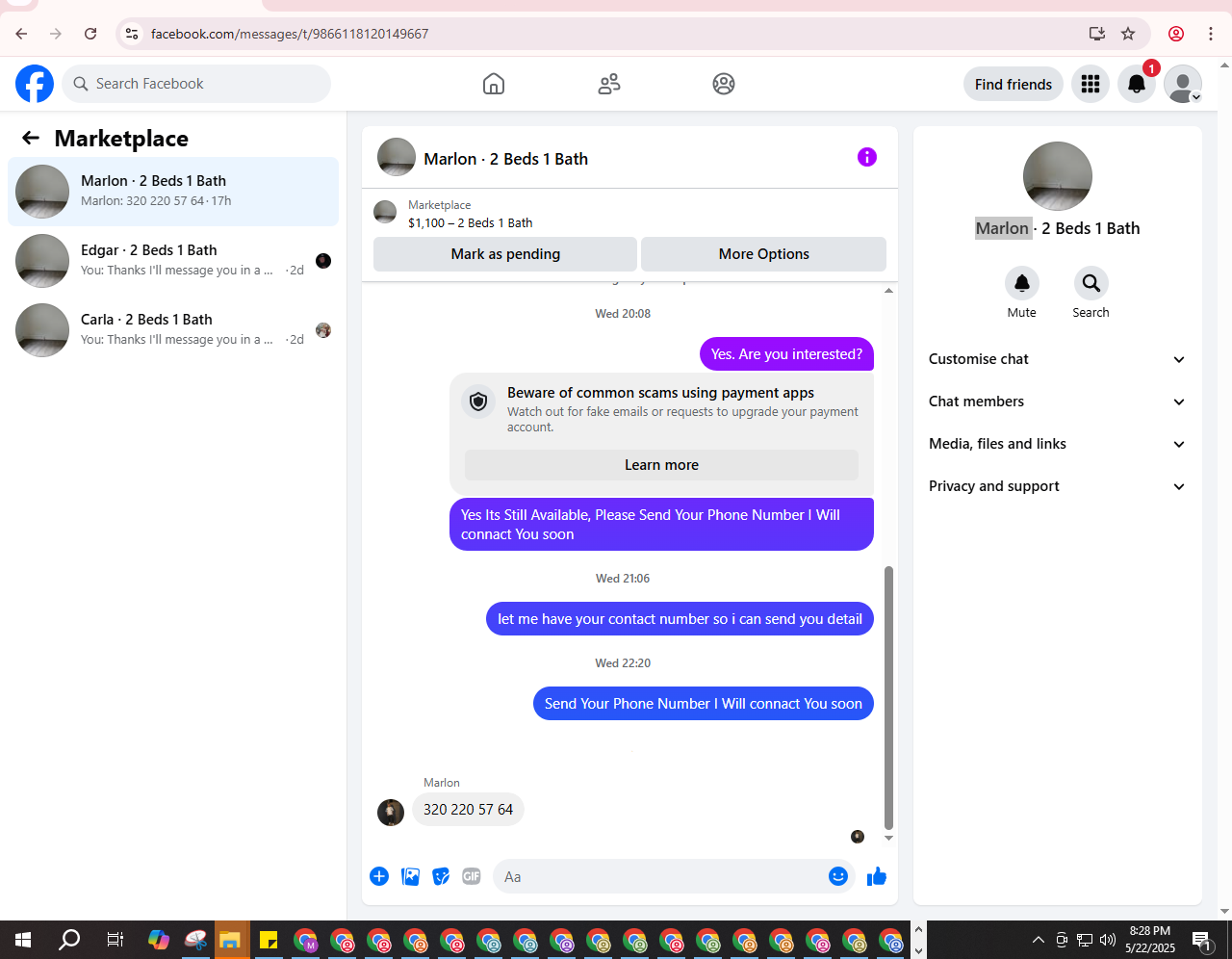Expand the Privacy and support section

1058,486
